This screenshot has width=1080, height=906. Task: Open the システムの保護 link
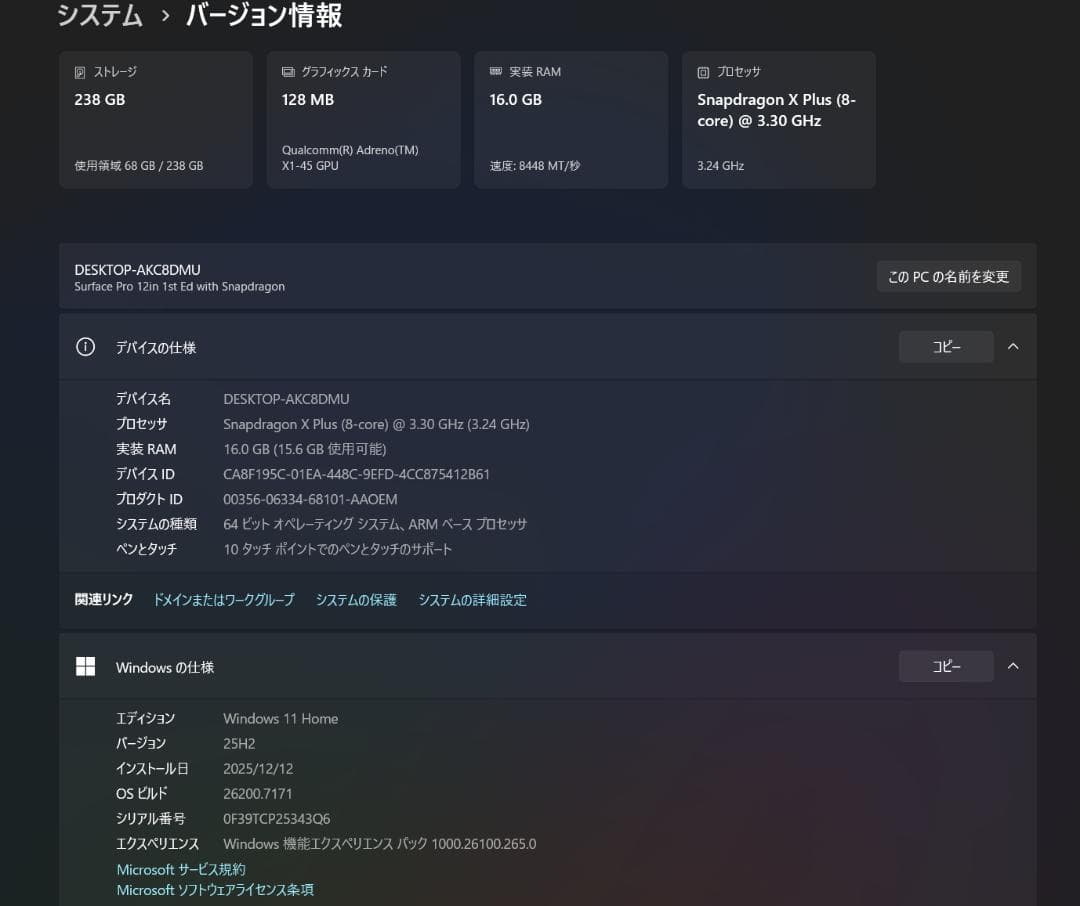[x=355, y=599]
